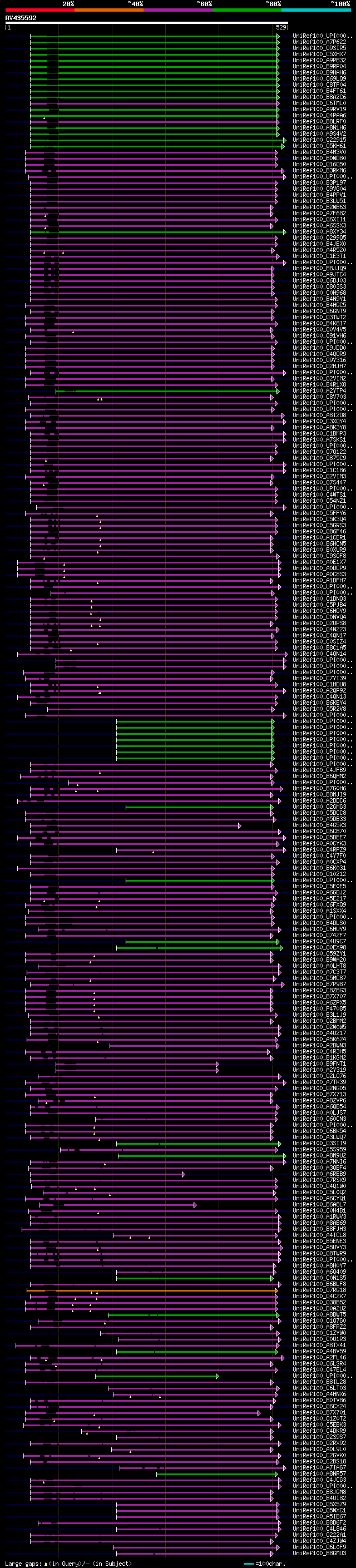Click the UniRef100_B6QHM2 label
This screenshot has width=356, height=1568.
319,776
